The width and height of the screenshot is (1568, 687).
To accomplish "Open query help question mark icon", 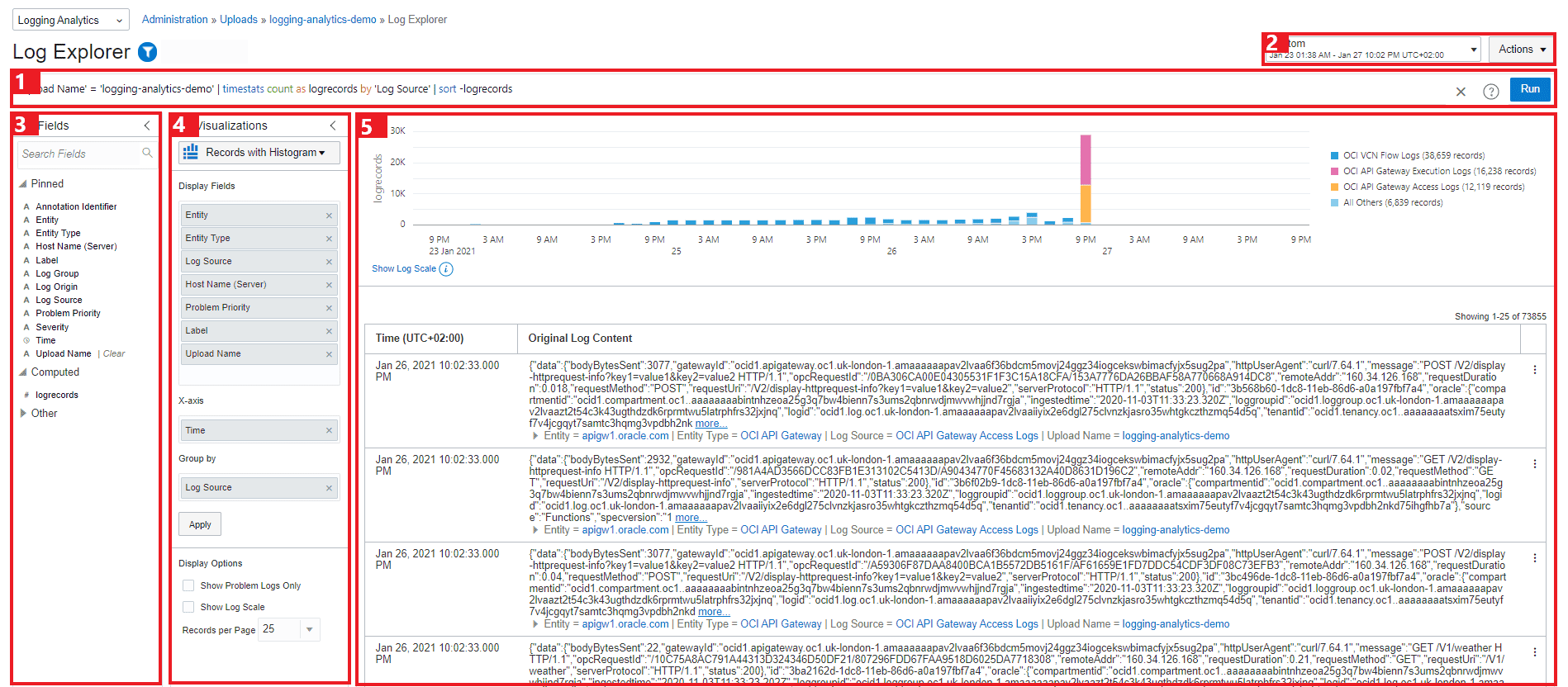I will click(x=1490, y=92).
